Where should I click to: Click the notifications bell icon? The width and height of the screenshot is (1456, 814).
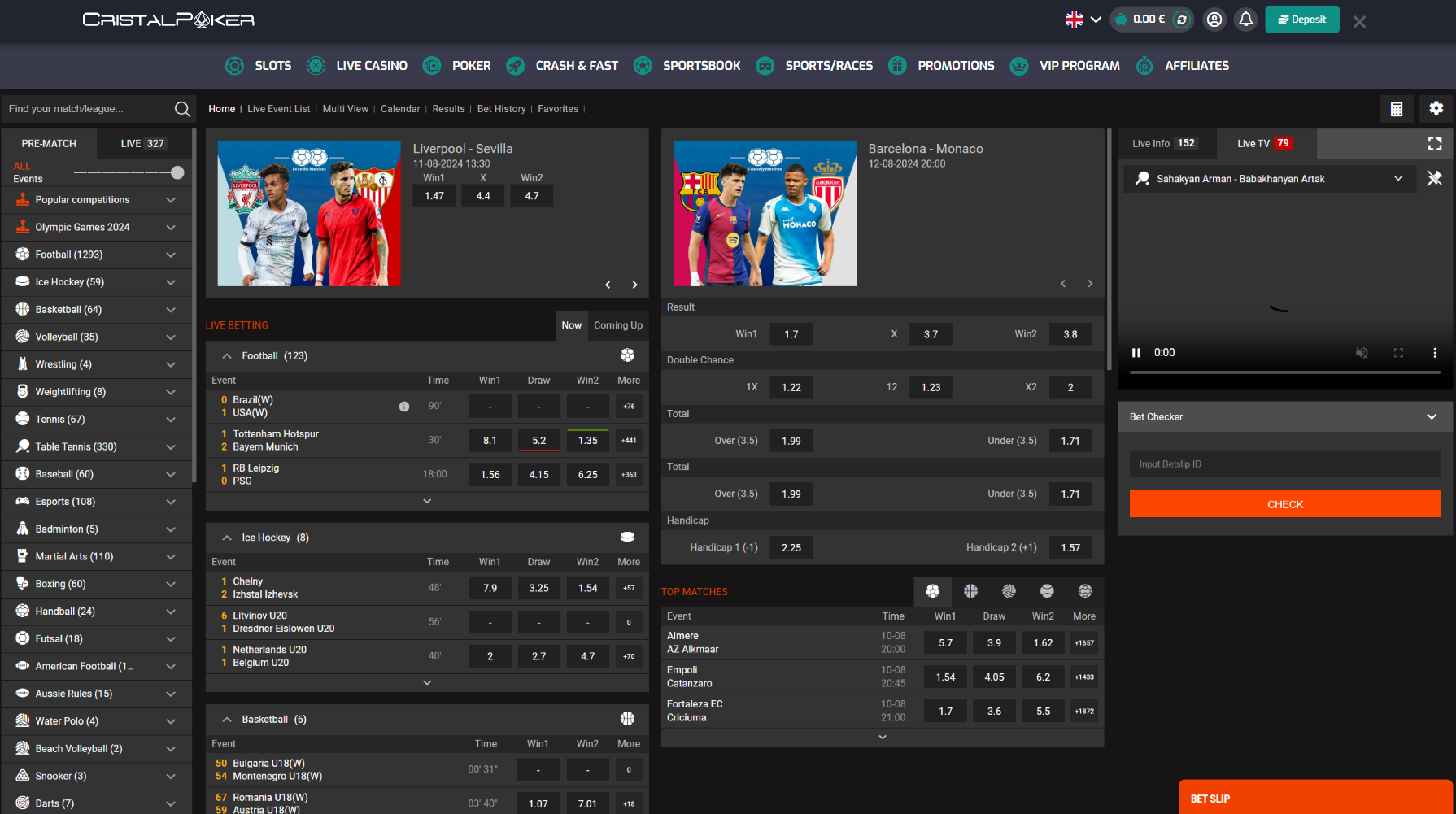(x=1245, y=20)
